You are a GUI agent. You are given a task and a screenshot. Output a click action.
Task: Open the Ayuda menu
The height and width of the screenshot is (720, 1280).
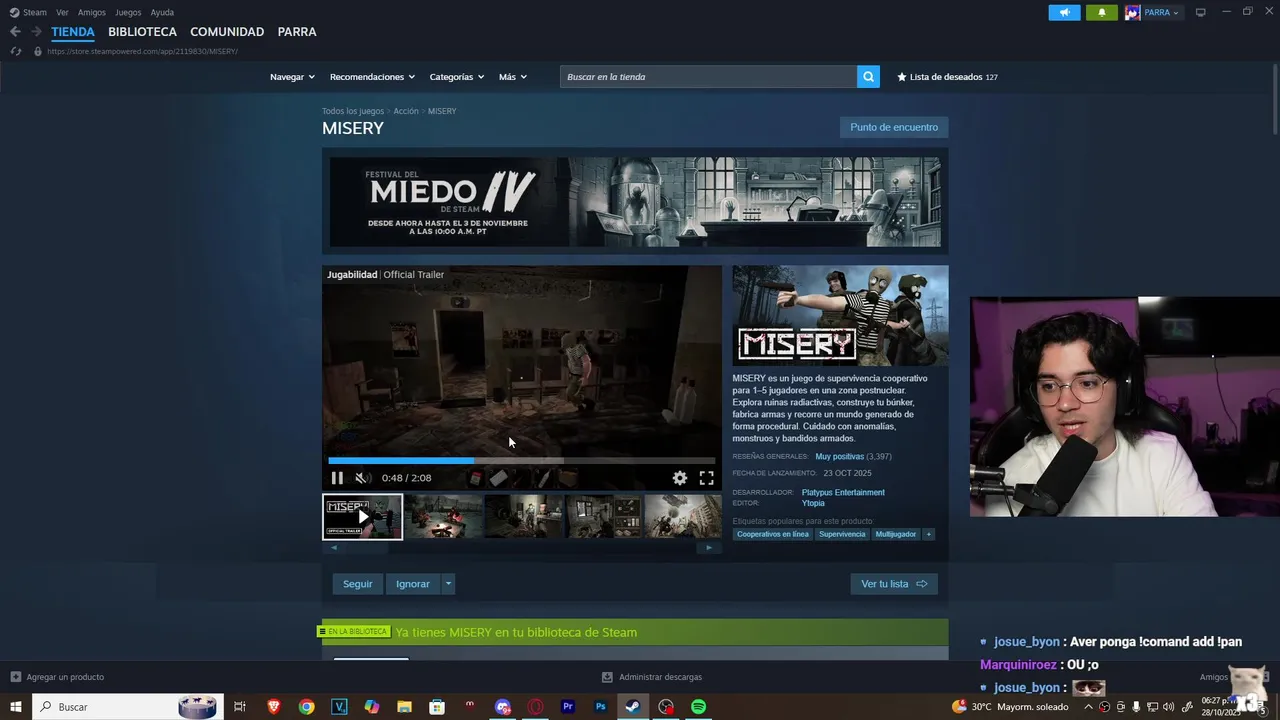[x=162, y=12]
